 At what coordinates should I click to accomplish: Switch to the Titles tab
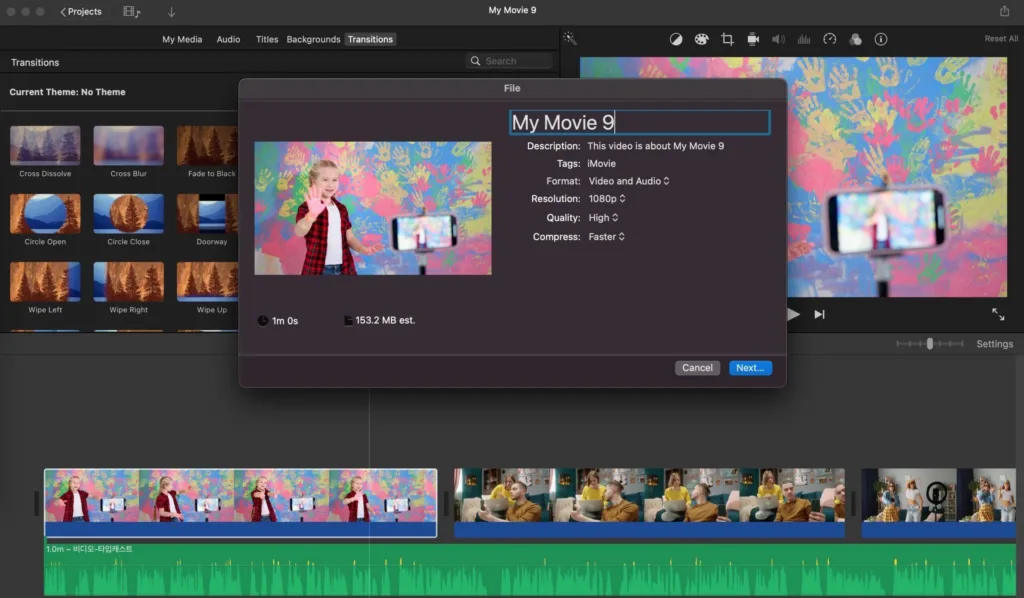click(266, 39)
